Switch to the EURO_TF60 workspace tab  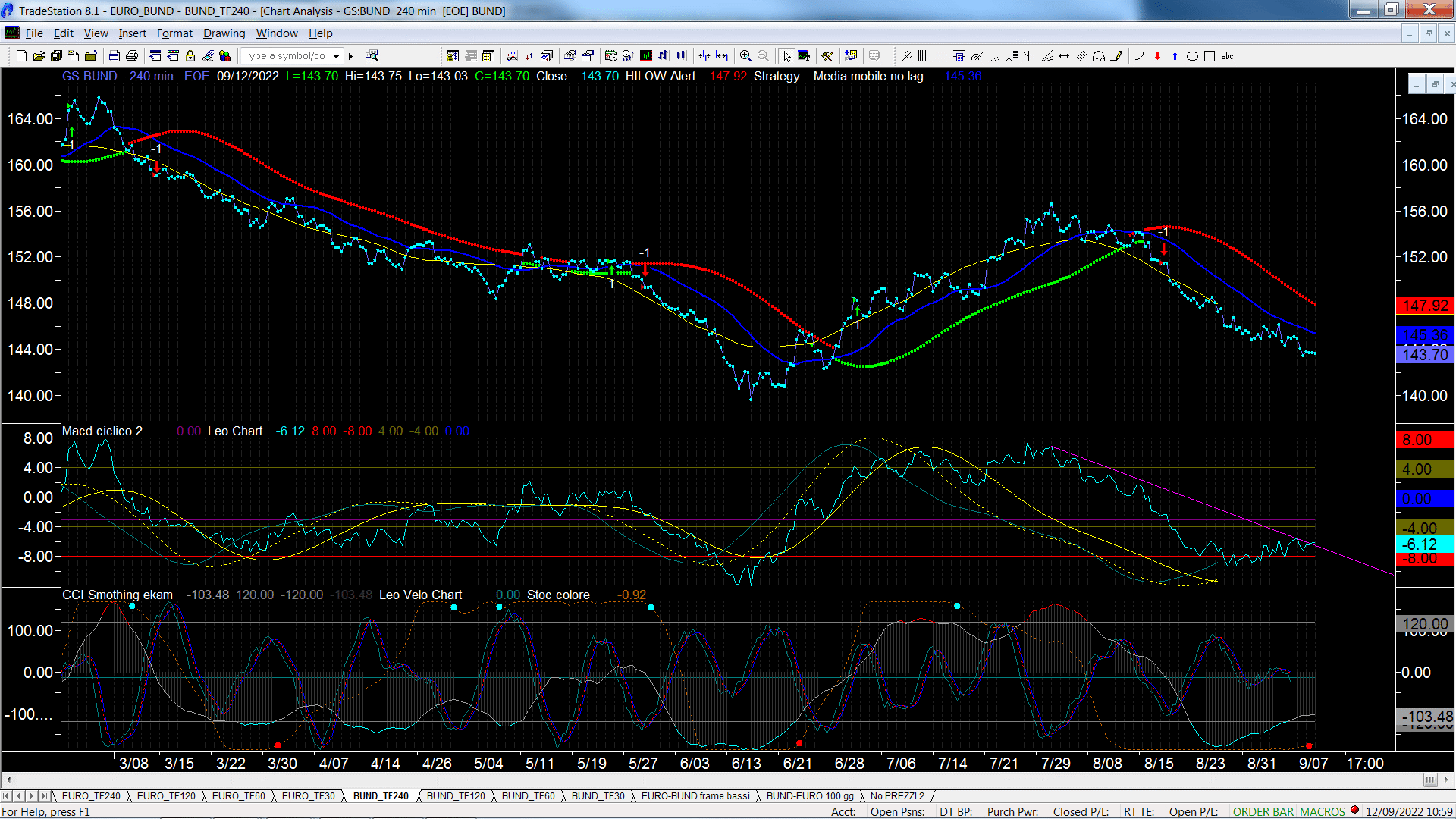pos(238,795)
